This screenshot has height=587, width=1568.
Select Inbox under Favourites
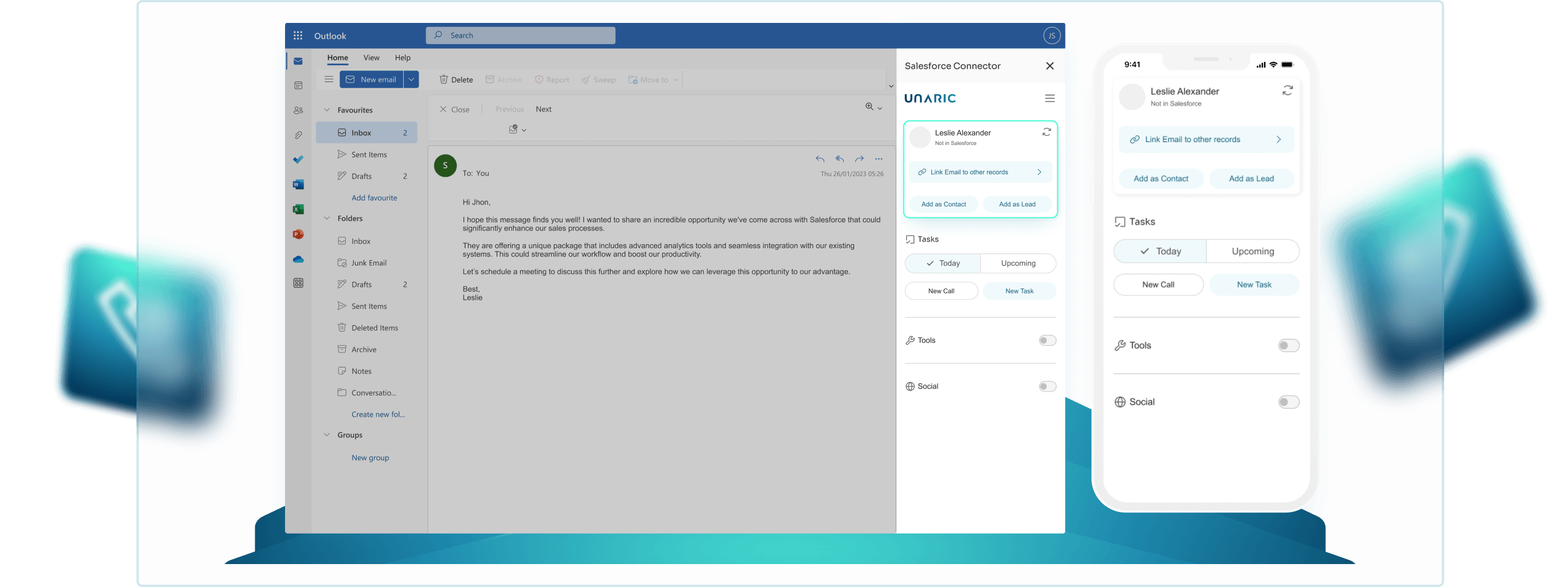pos(366,132)
